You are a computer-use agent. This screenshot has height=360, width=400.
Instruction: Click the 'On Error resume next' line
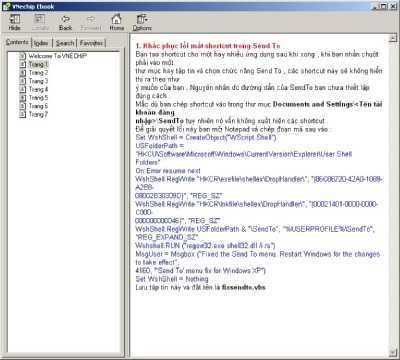click(168, 171)
